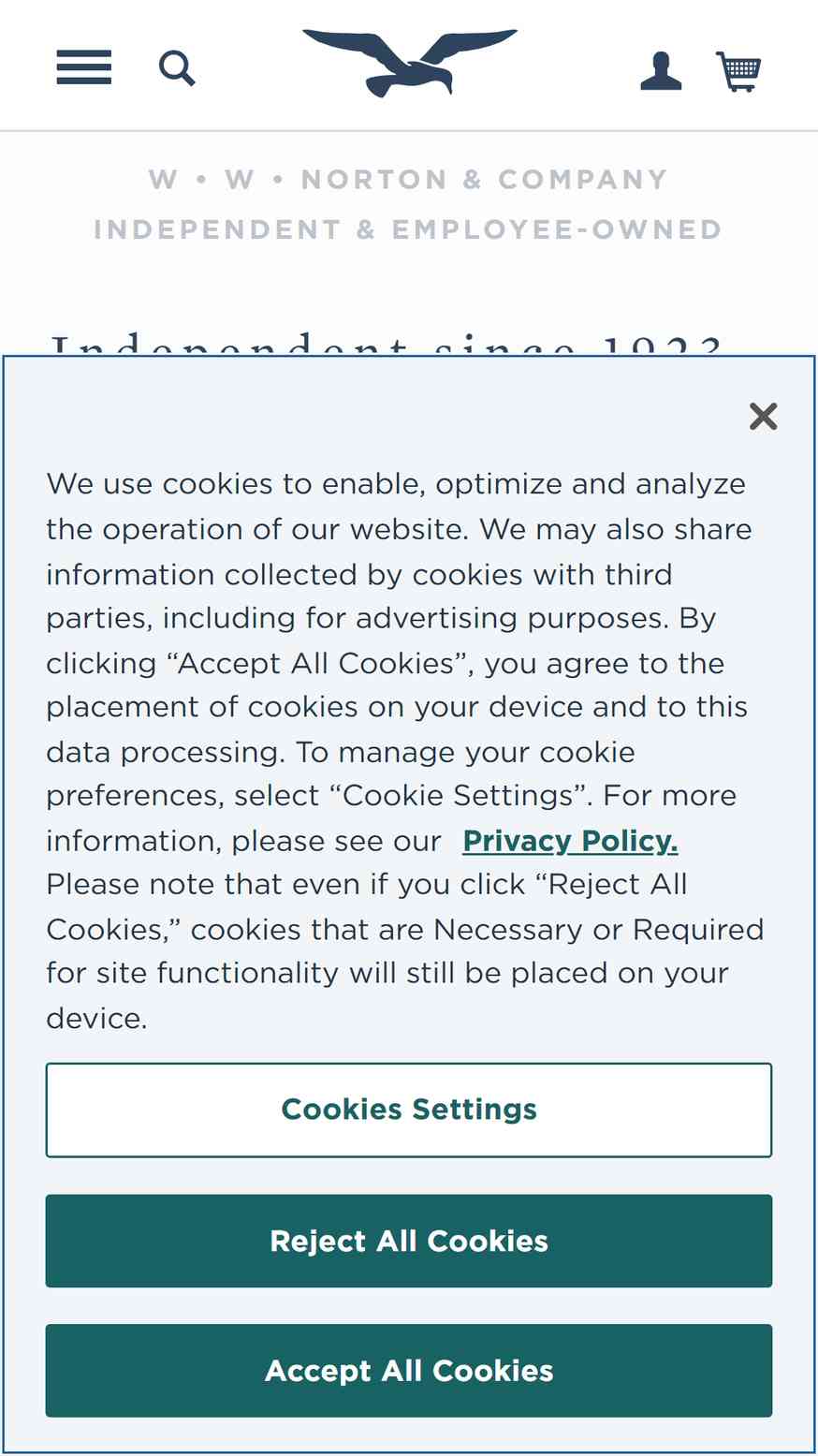Screen dimensions: 818x1456
Task: Select the Accept All Cookies button
Action: 409,1371
